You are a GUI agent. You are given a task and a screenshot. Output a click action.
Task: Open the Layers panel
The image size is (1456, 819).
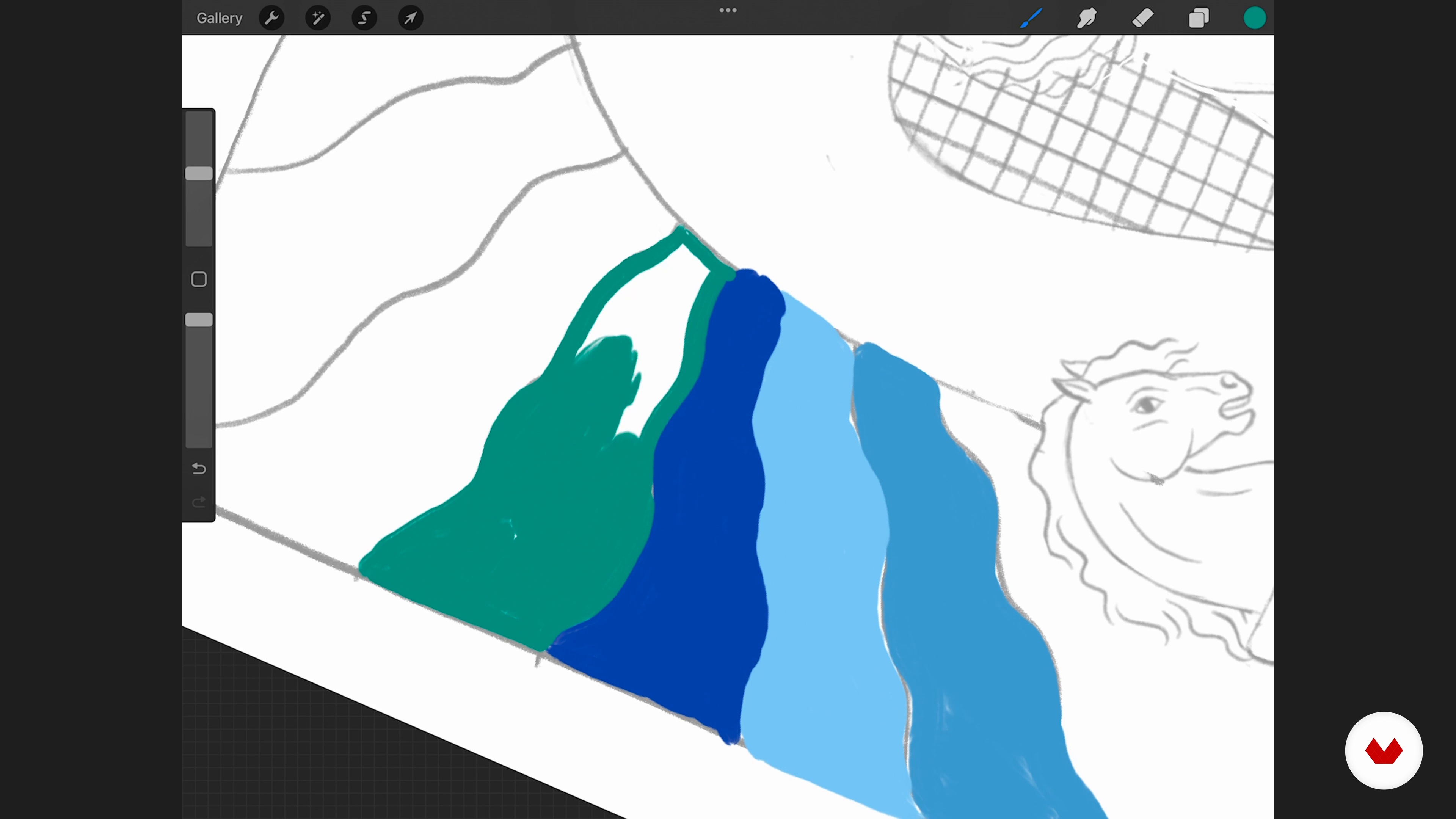pos(1199,18)
